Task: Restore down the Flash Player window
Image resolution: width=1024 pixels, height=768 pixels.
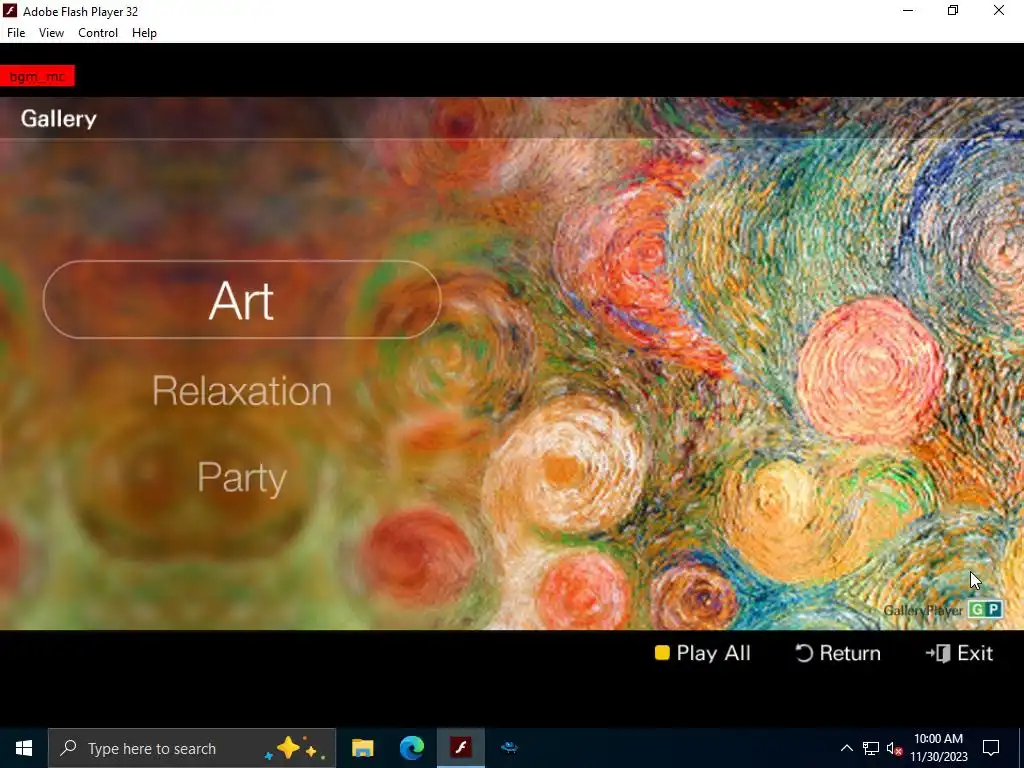Action: [953, 10]
